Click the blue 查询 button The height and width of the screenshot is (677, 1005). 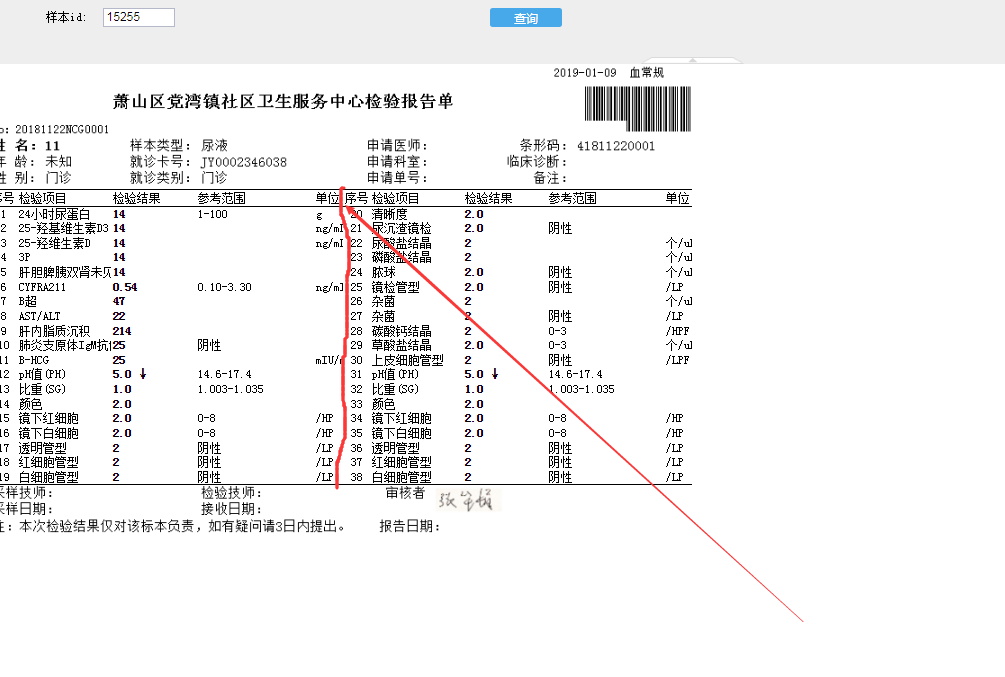pyautogui.click(x=526, y=18)
